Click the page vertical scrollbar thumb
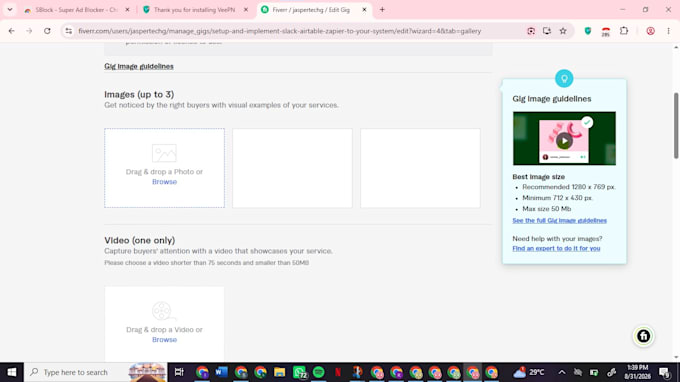 point(676,126)
